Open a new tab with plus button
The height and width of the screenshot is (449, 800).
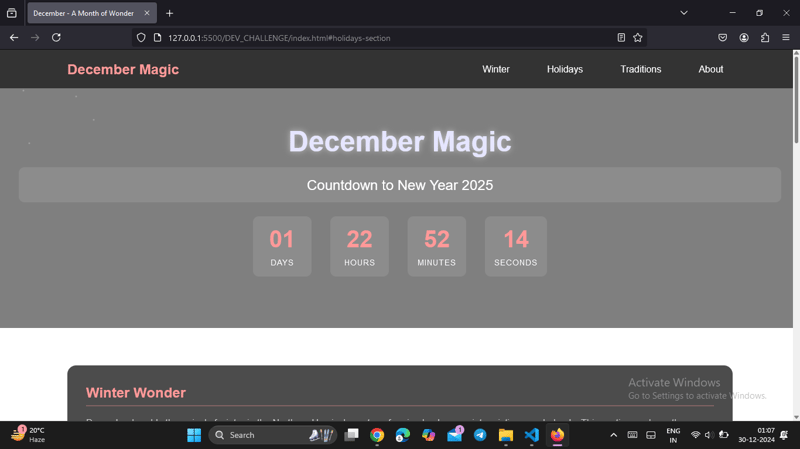click(x=169, y=13)
